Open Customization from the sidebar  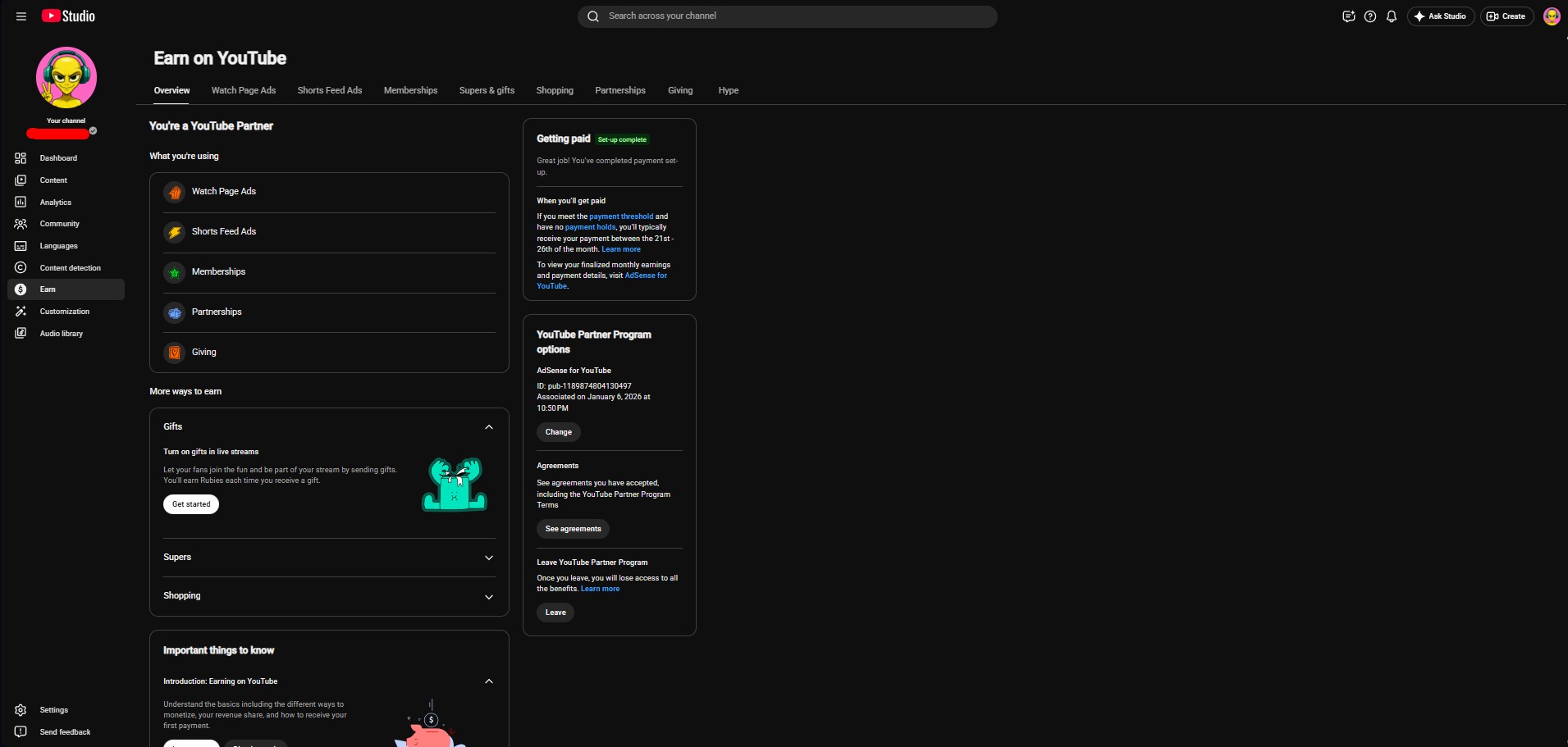point(66,312)
